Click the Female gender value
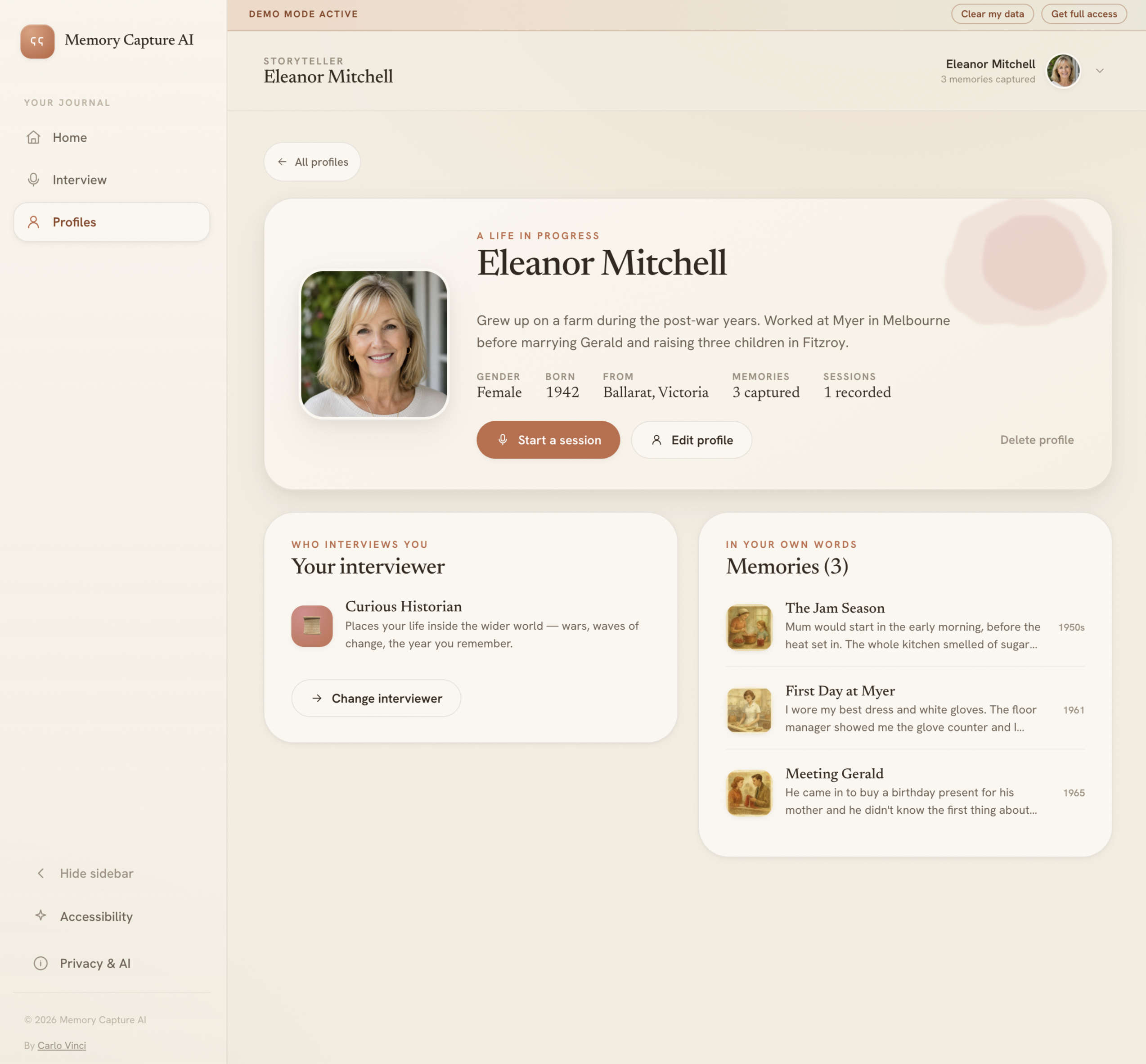Viewport: 1146px width, 1064px height. coord(499,392)
